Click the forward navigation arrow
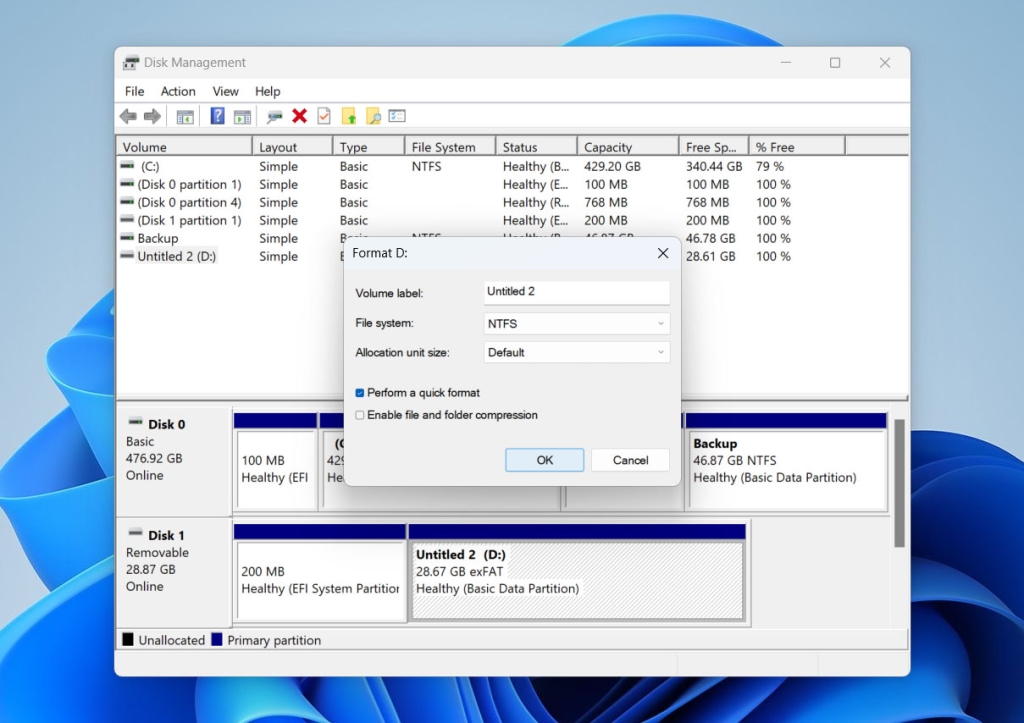Image resolution: width=1024 pixels, height=723 pixels. point(149,115)
